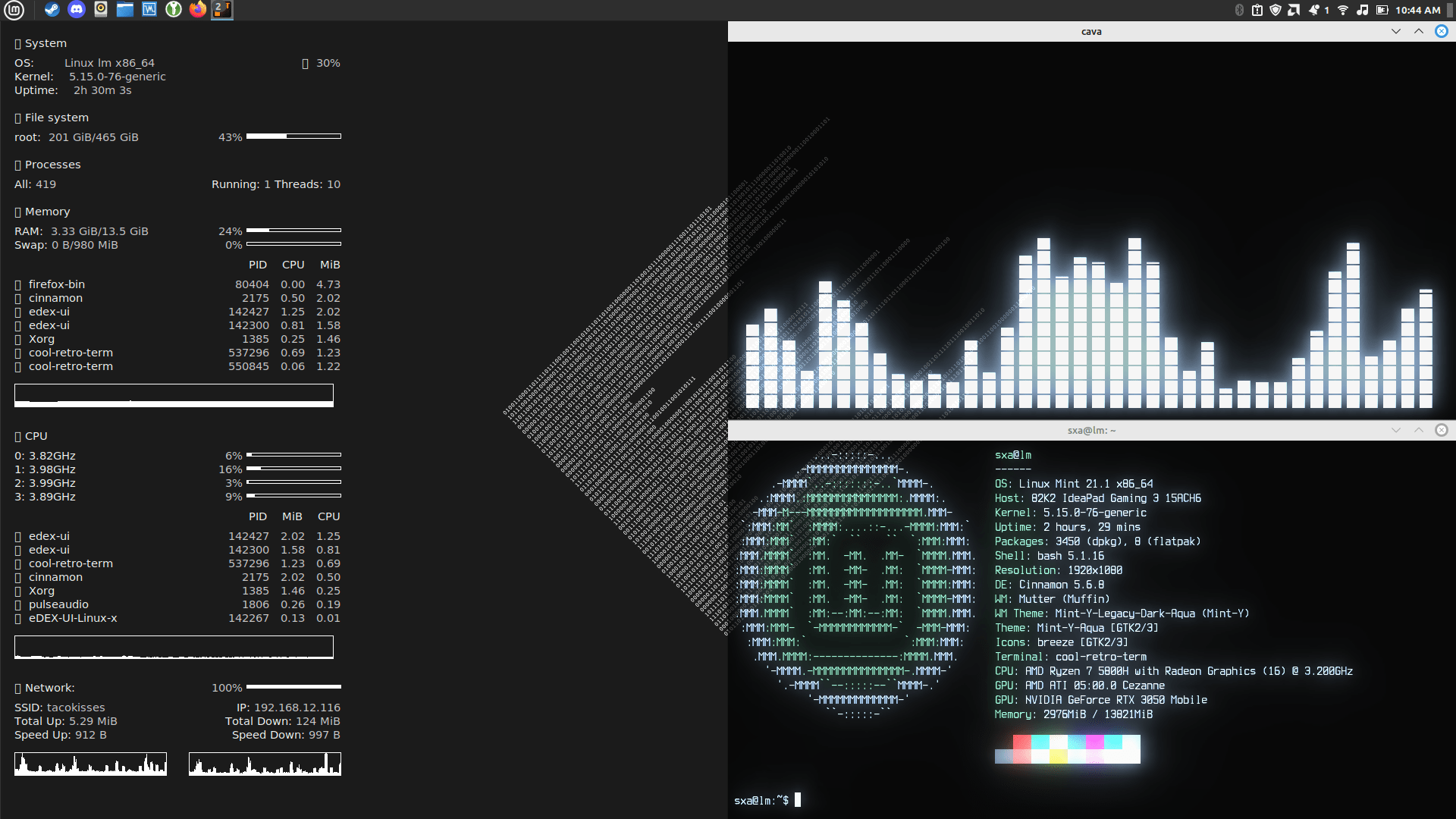
Task: Open the Wi-Fi network tray menu
Action: (x=1343, y=10)
